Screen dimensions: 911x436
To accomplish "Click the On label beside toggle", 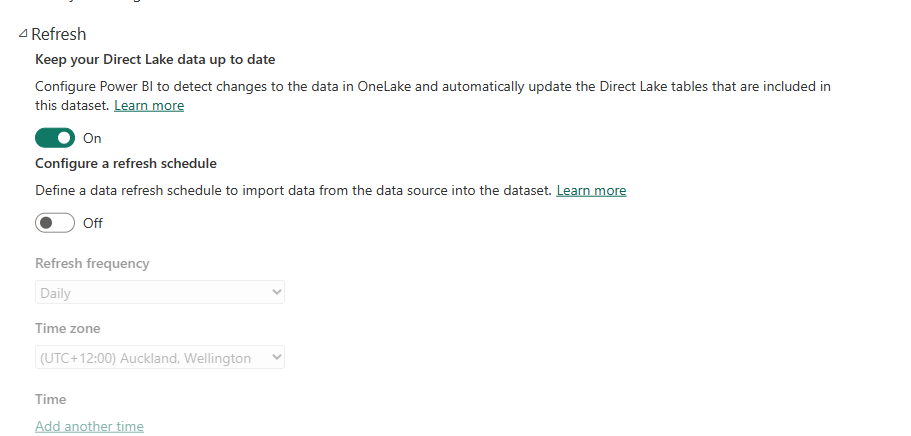I will coord(92,138).
